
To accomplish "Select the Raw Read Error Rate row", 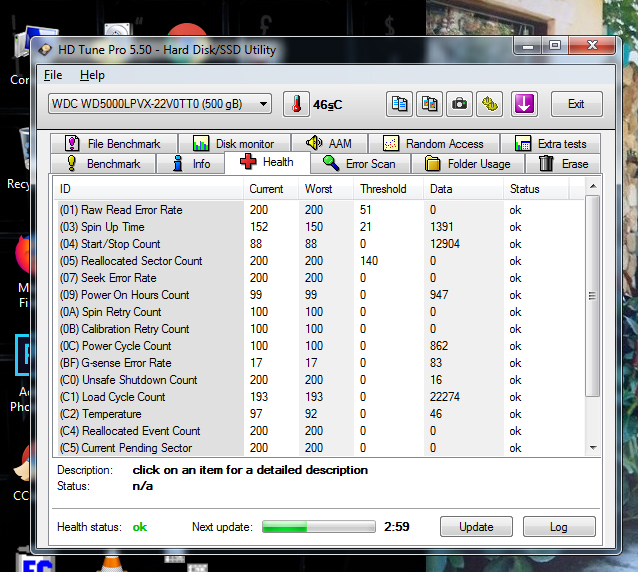I will coord(319,210).
